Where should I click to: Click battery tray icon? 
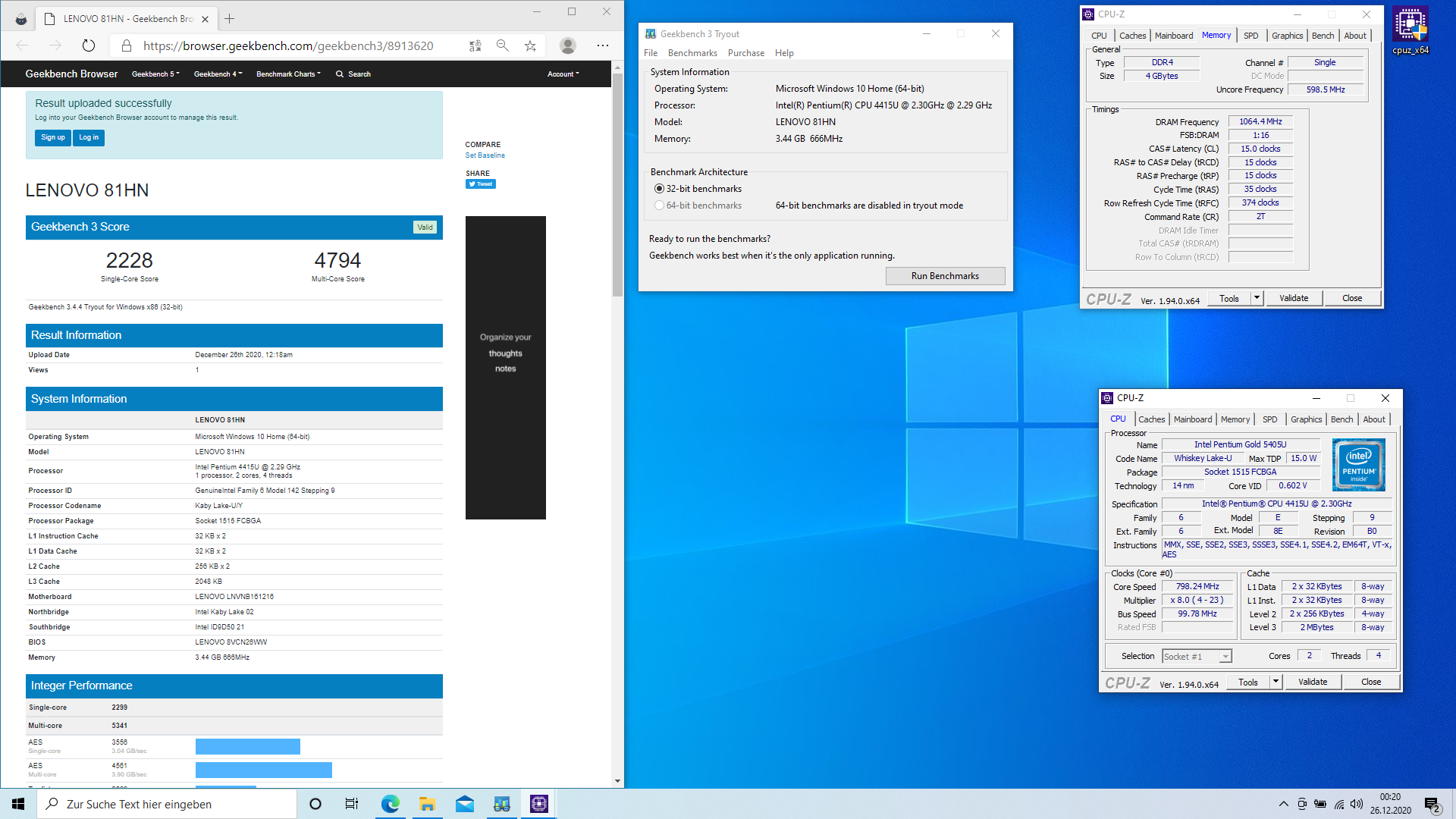tap(1320, 804)
